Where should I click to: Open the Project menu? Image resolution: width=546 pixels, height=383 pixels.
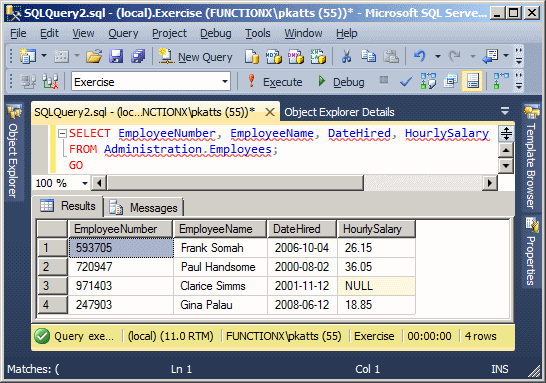[x=169, y=33]
